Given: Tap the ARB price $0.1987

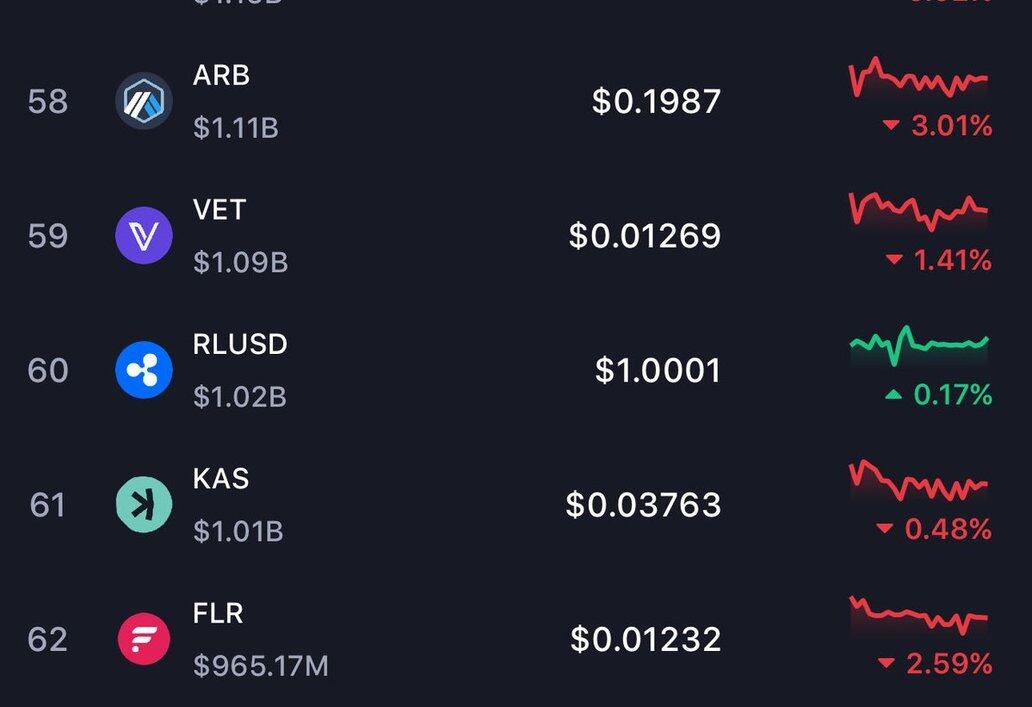Looking at the screenshot, I should [656, 101].
